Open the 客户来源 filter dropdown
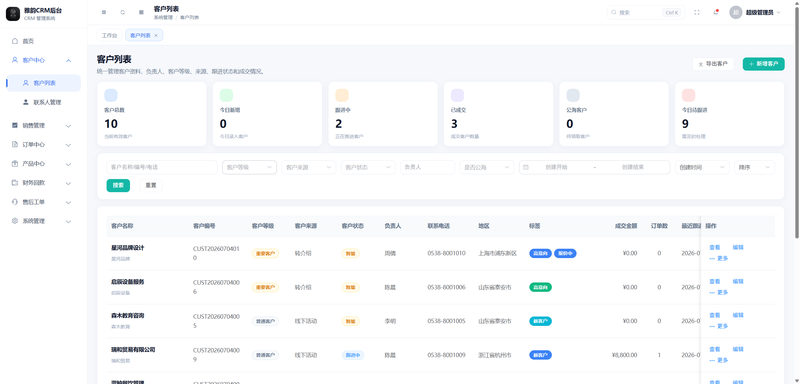800x384 pixels. point(309,167)
